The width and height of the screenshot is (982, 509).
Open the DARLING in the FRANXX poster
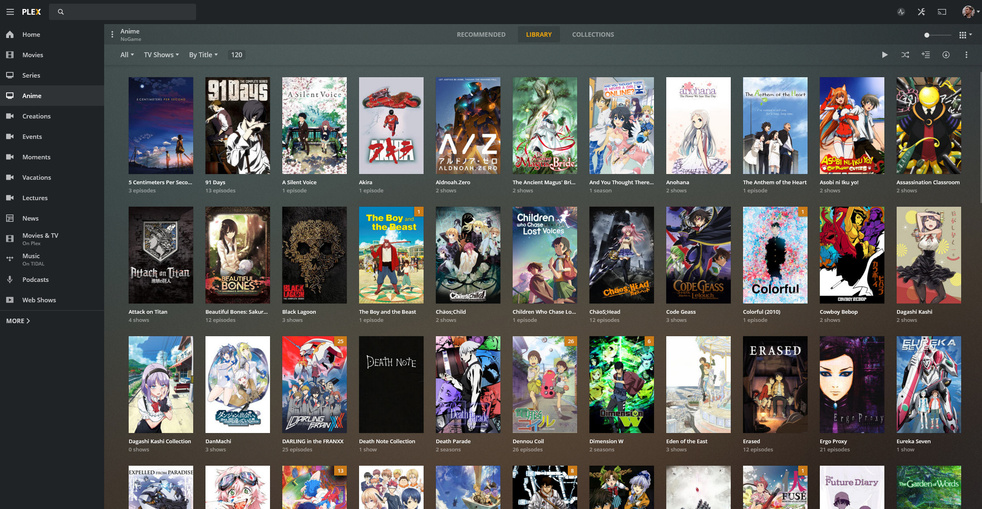point(314,384)
